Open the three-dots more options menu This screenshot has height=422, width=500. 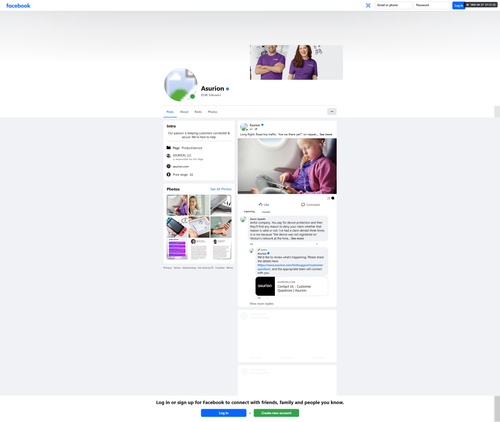(x=332, y=112)
